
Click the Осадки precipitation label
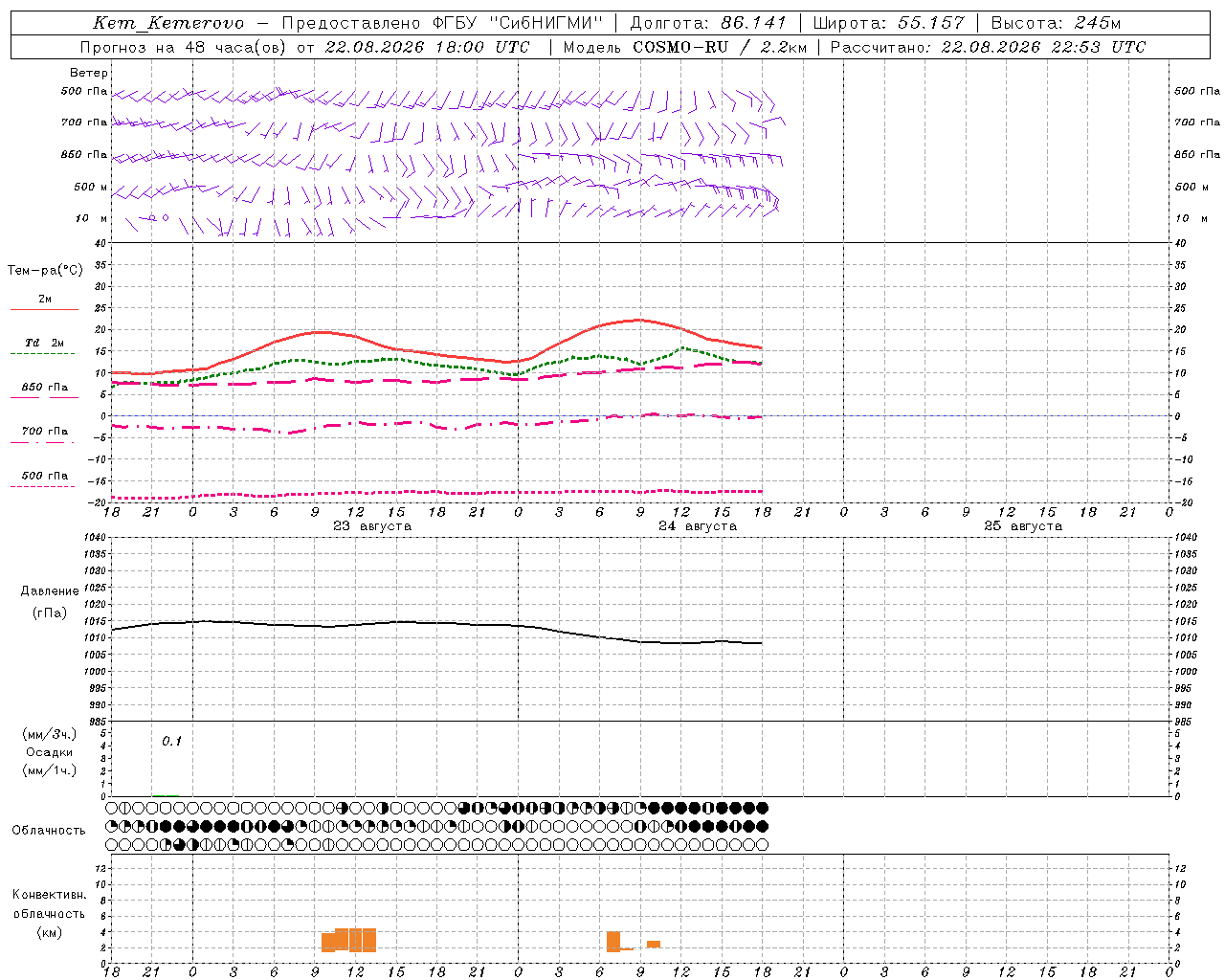click(50, 752)
